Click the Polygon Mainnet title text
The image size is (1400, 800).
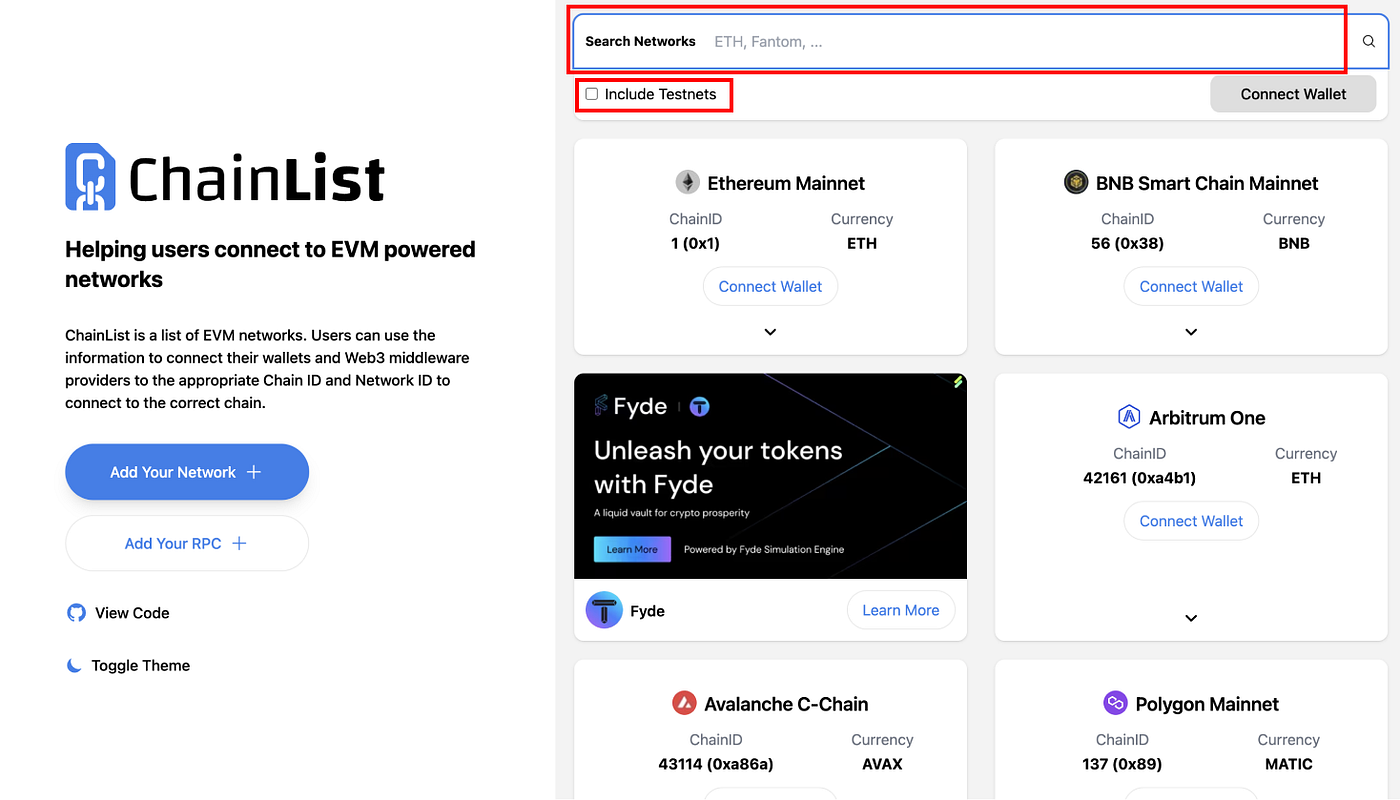click(x=1207, y=704)
